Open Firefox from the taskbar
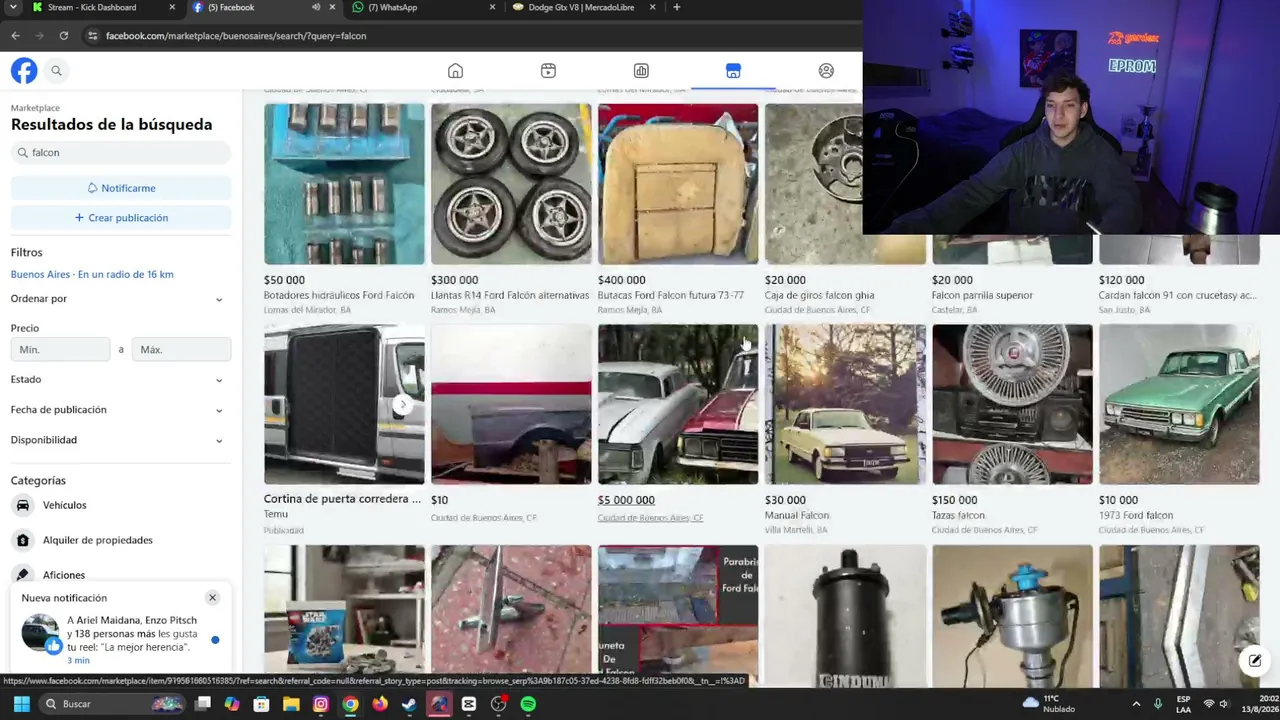1280x720 pixels. [380, 704]
